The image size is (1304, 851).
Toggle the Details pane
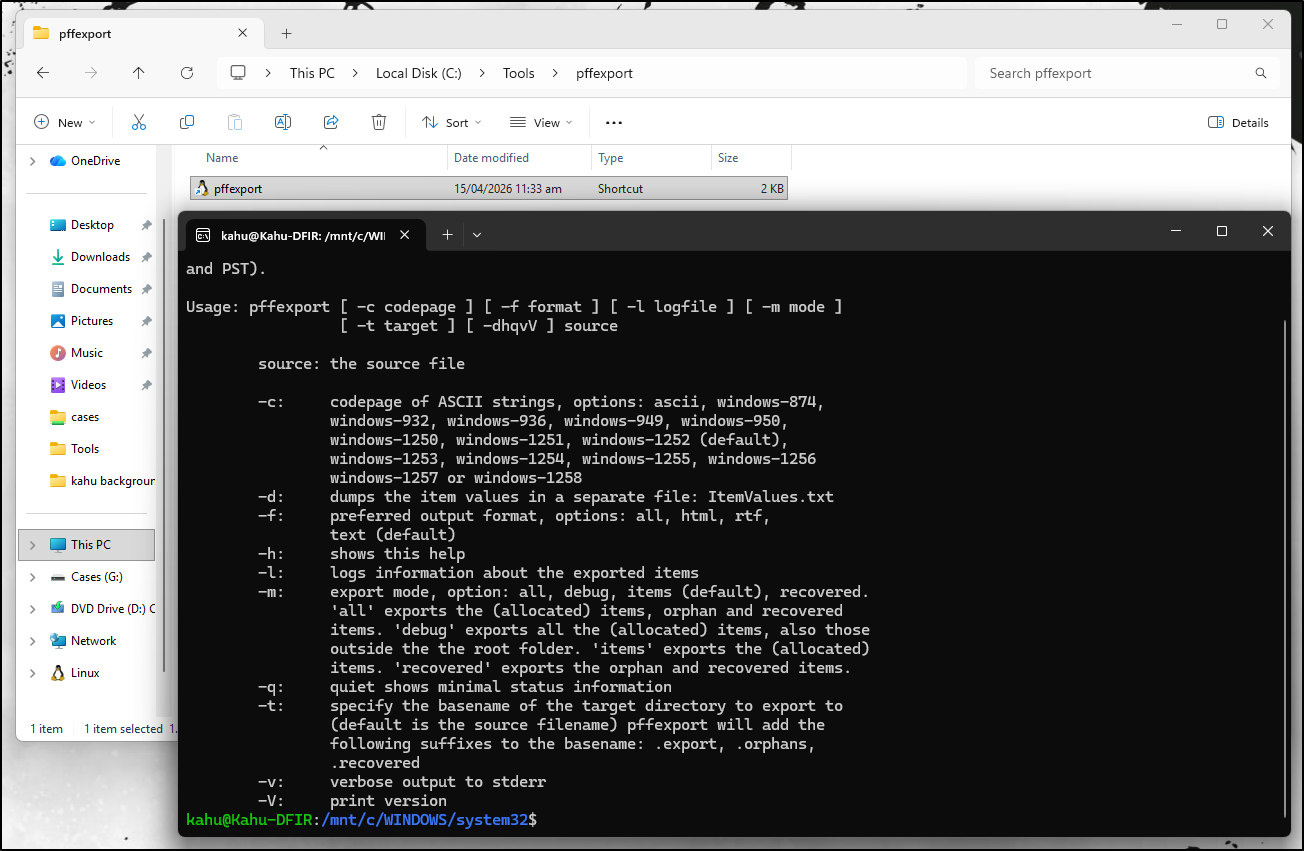[1238, 122]
